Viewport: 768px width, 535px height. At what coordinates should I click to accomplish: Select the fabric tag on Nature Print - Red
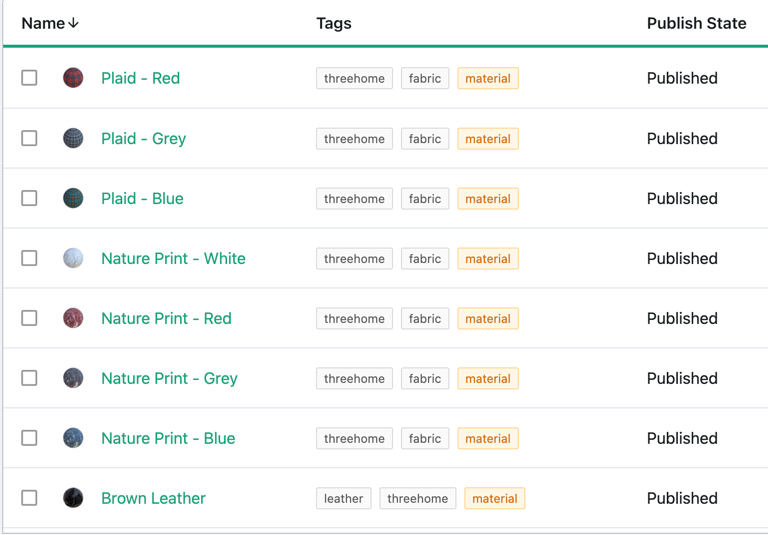(425, 319)
